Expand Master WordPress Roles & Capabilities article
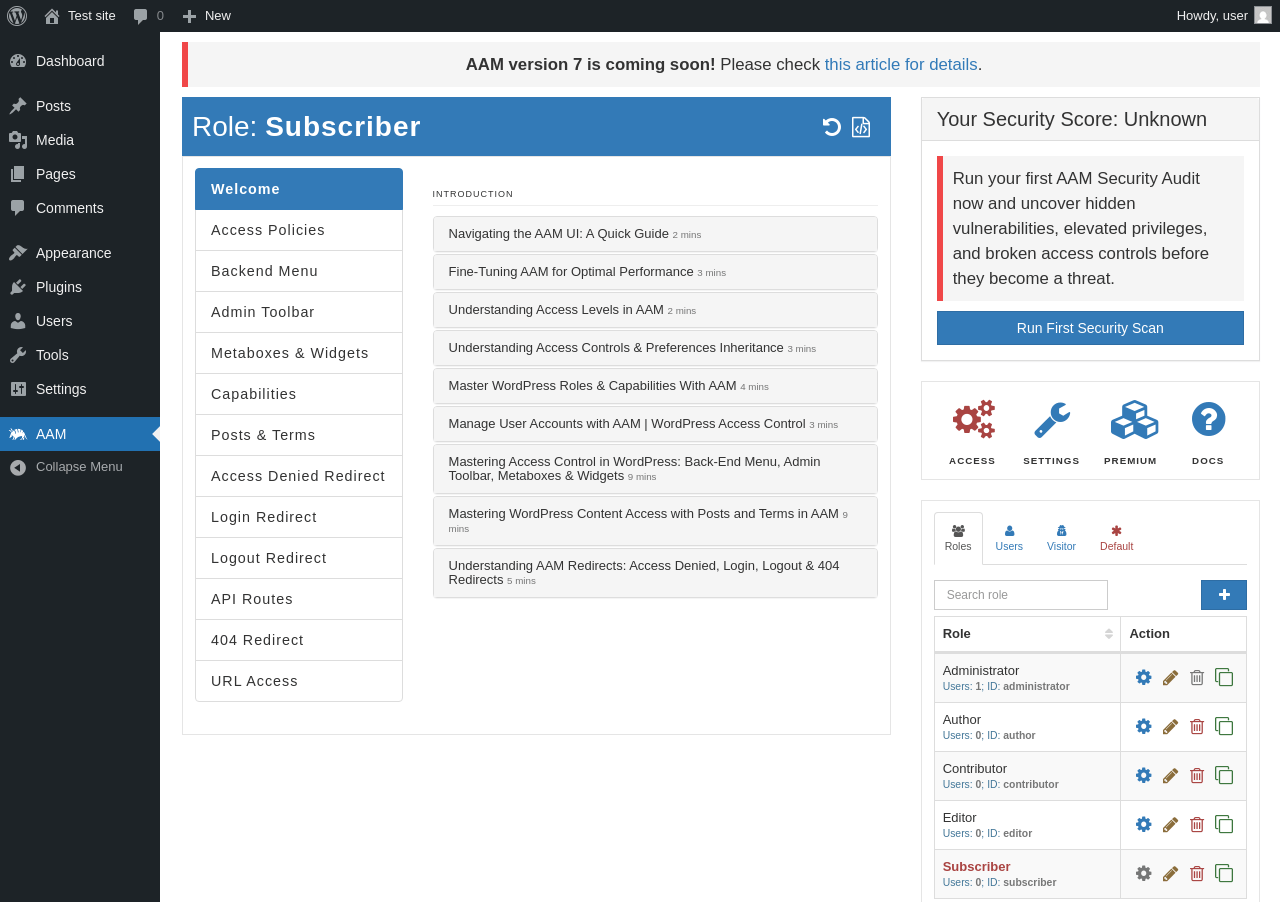This screenshot has height=902, width=1280. [x=655, y=386]
